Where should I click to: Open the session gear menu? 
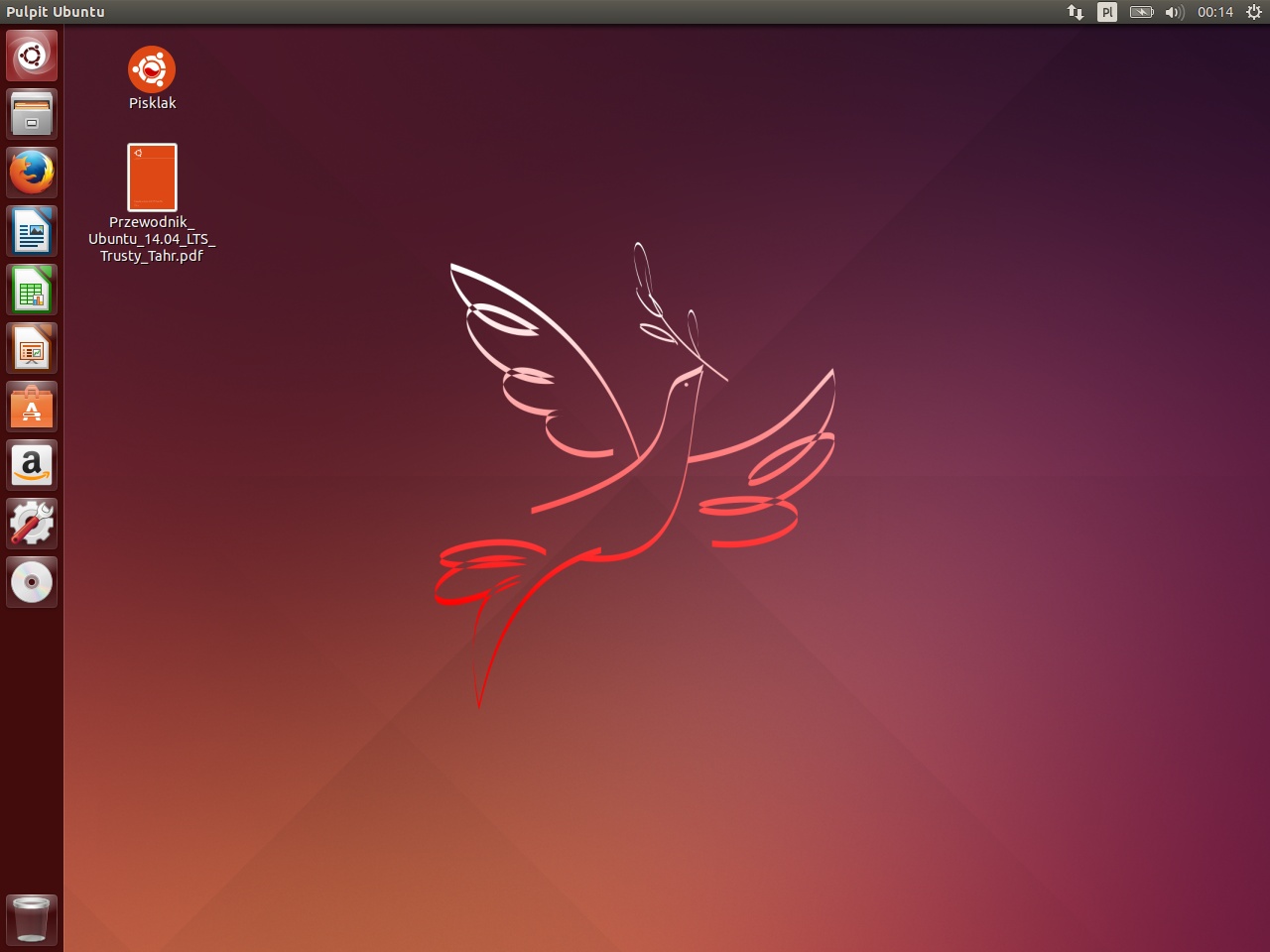pos(1254,12)
